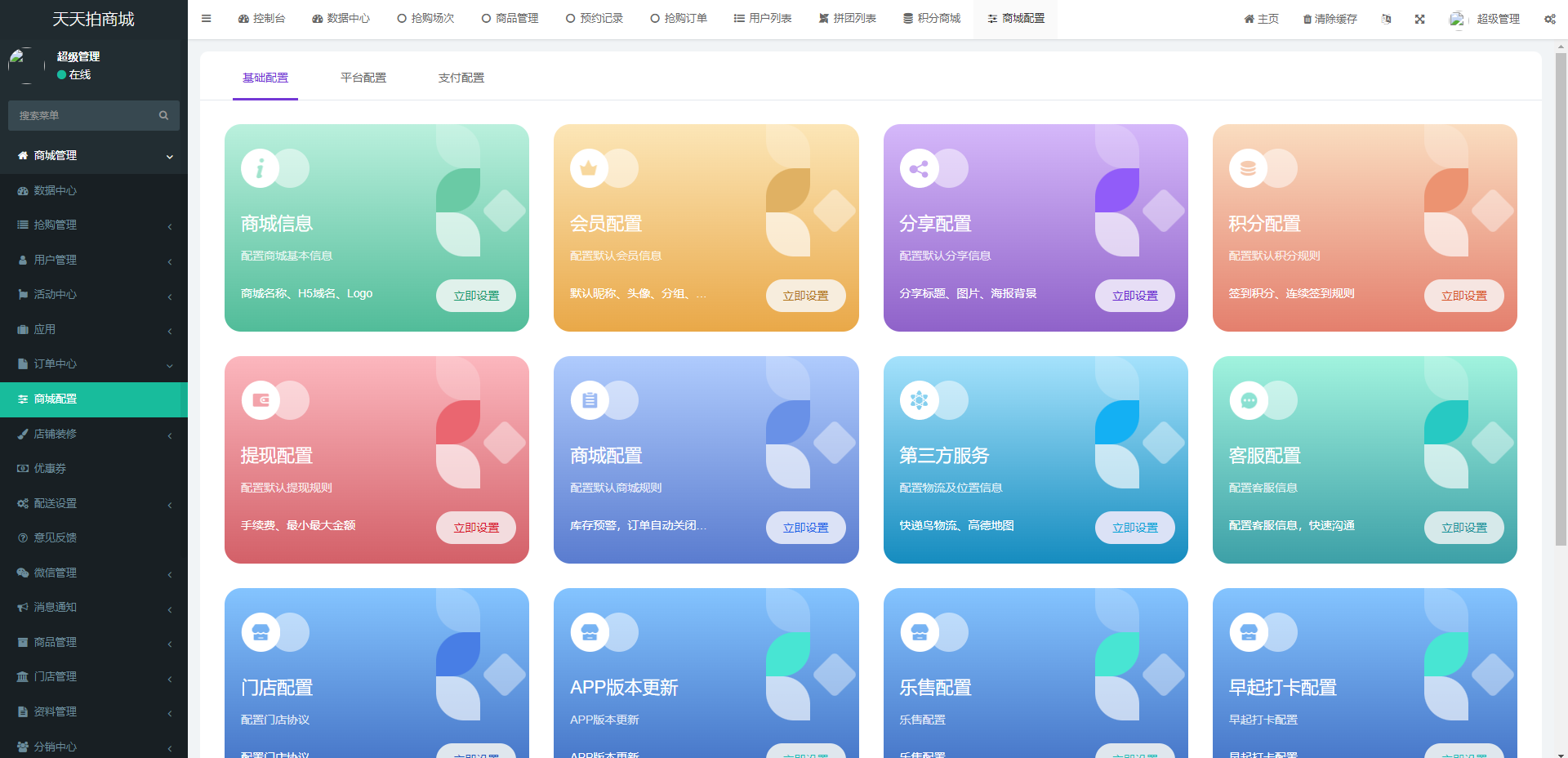This screenshot has width=1568, height=758.
Task: Click the 超级管理 avatar in top bar
Action: pos(1457,19)
